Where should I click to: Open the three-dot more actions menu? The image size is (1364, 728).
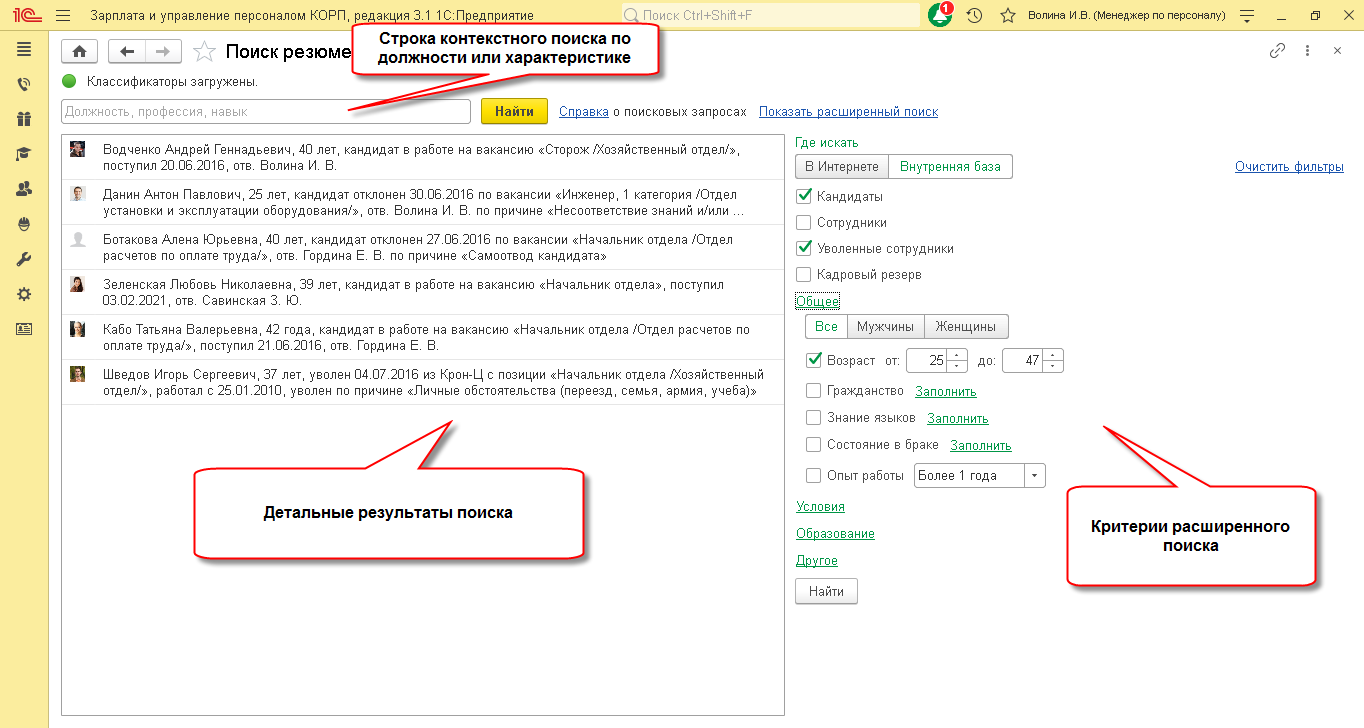(1307, 51)
